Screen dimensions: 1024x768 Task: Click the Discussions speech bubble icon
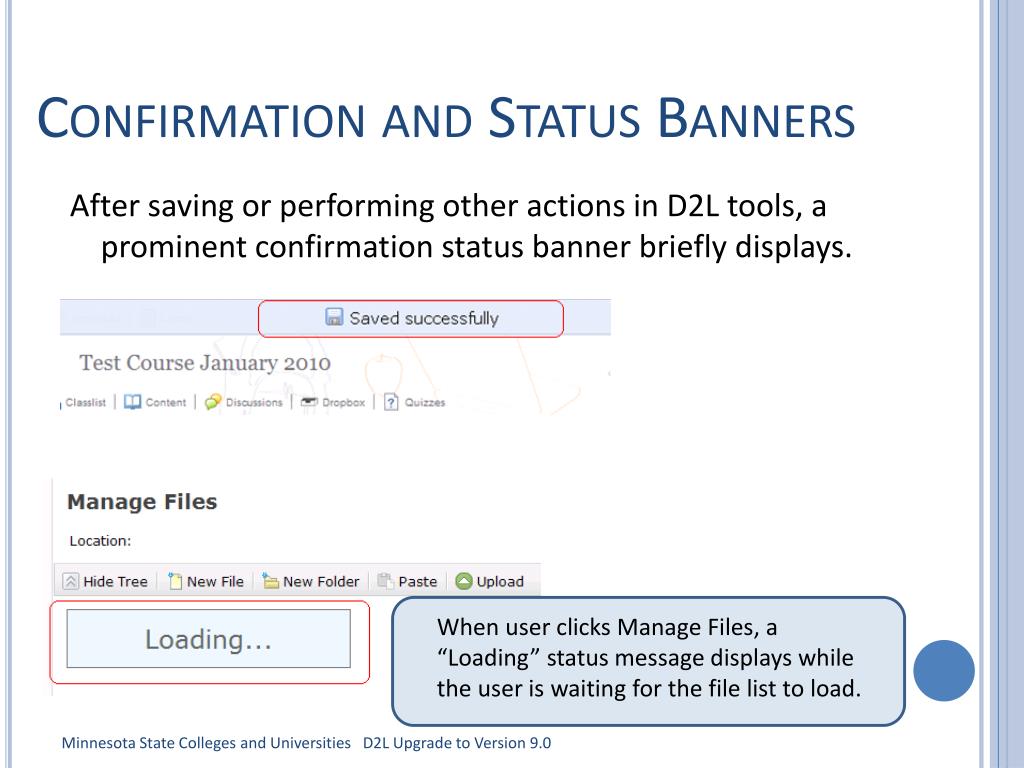[213, 402]
